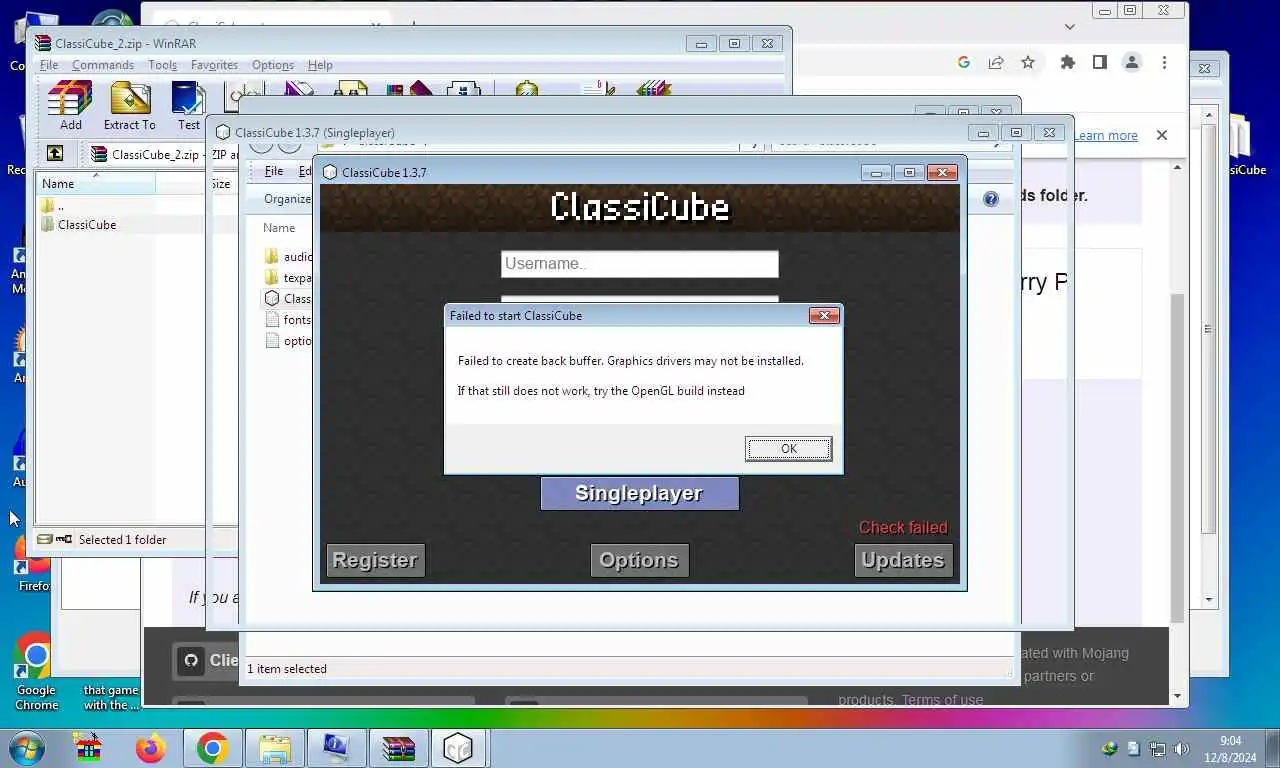Click Terms of use link on webpage
1280x768 pixels.
[942, 699]
